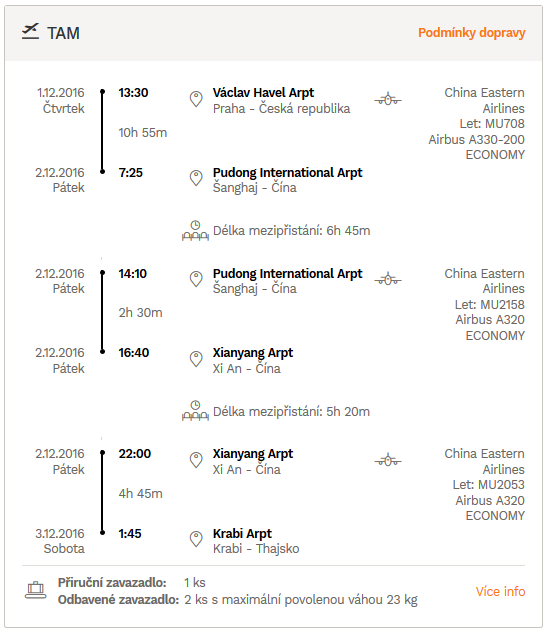Click the 5h 20m layover waiting icon
Viewport: 551px width, 632px height.
click(x=195, y=411)
